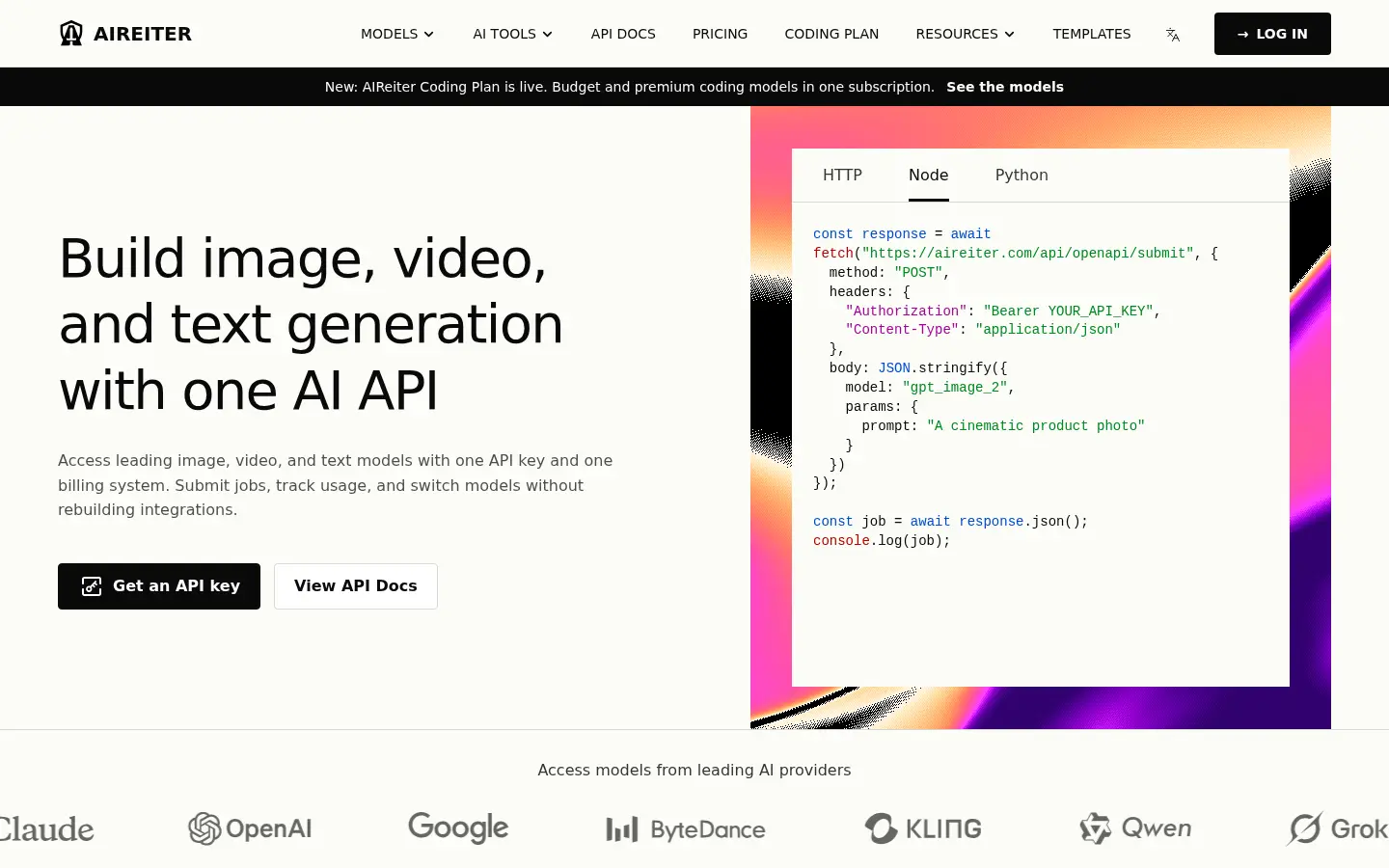Open the Coding Plan page
Viewport: 1389px width, 868px height.
[831, 34]
